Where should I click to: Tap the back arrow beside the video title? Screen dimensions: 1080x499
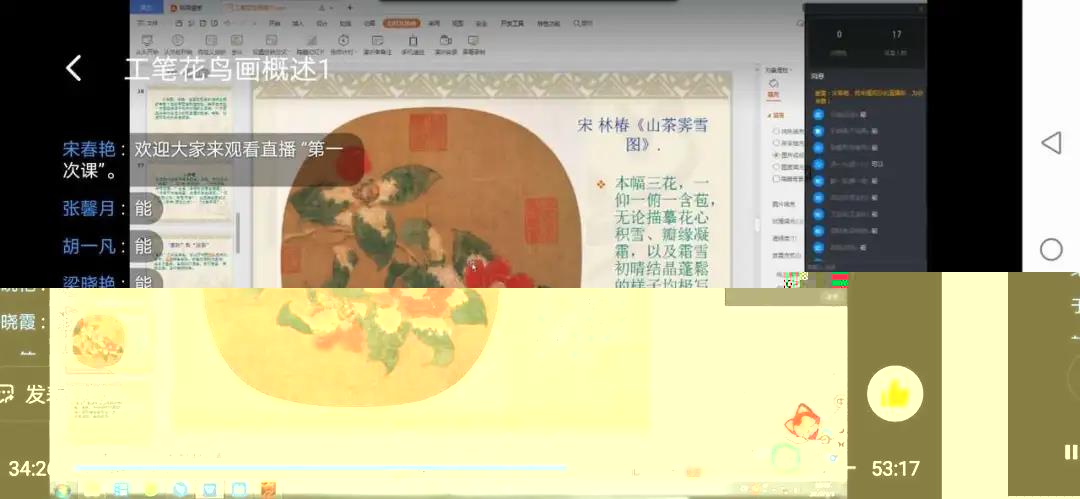coord(74,68)
